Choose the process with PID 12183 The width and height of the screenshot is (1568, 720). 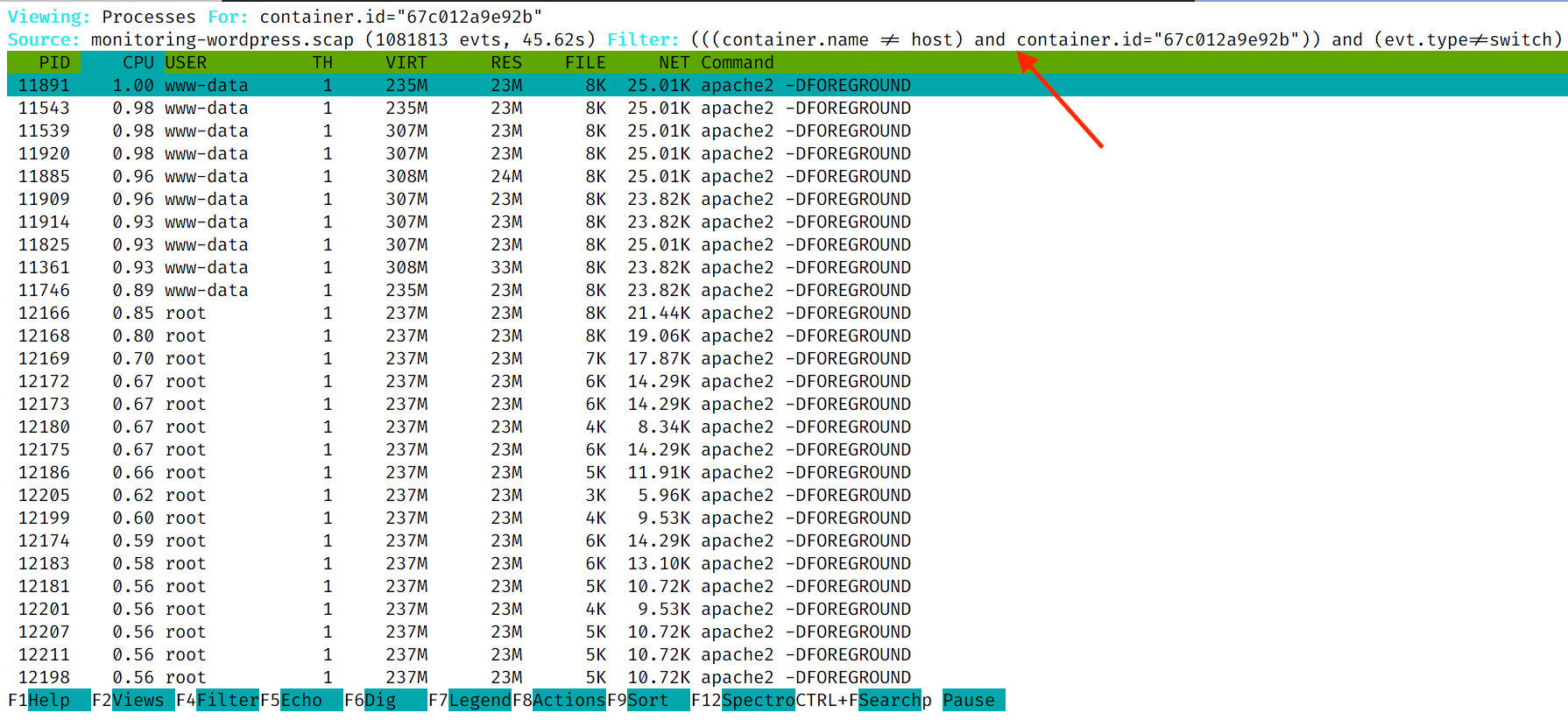pyautogui.click(x=788, y=563)
